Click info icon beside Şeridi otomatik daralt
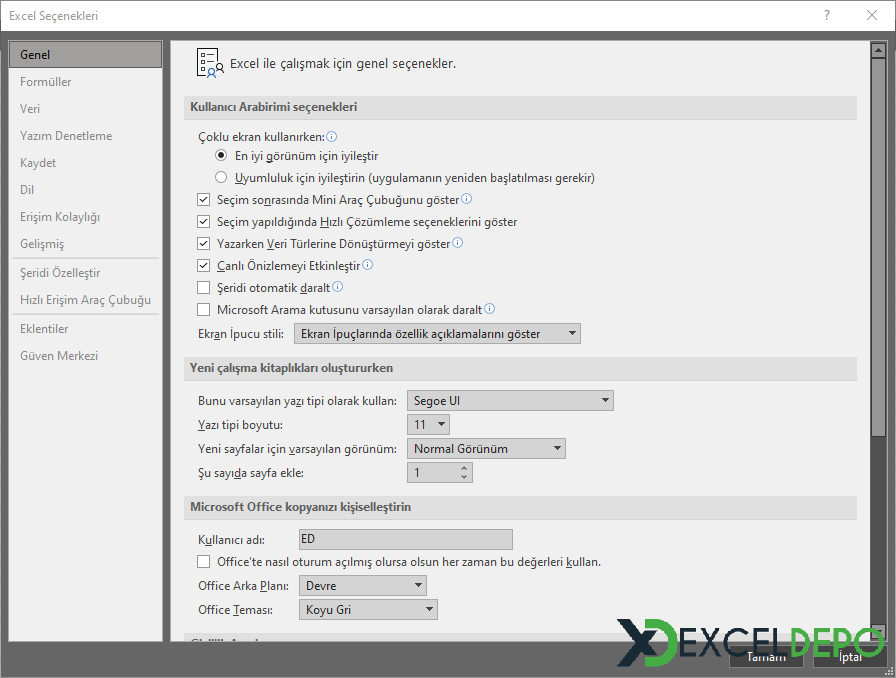The image size is (896, 678). click(x=337, y=286)
